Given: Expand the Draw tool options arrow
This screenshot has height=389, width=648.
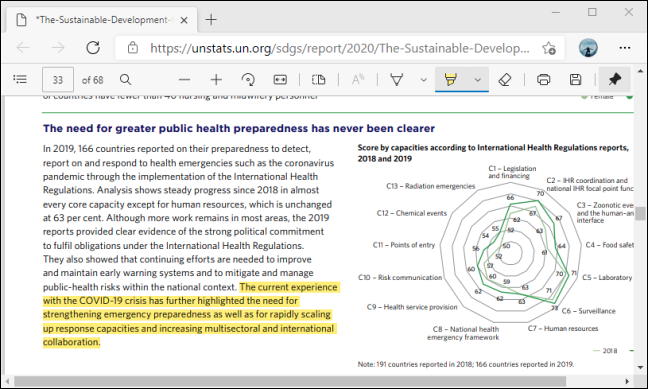Looking at the screenshot, I should tap(424, 80).
